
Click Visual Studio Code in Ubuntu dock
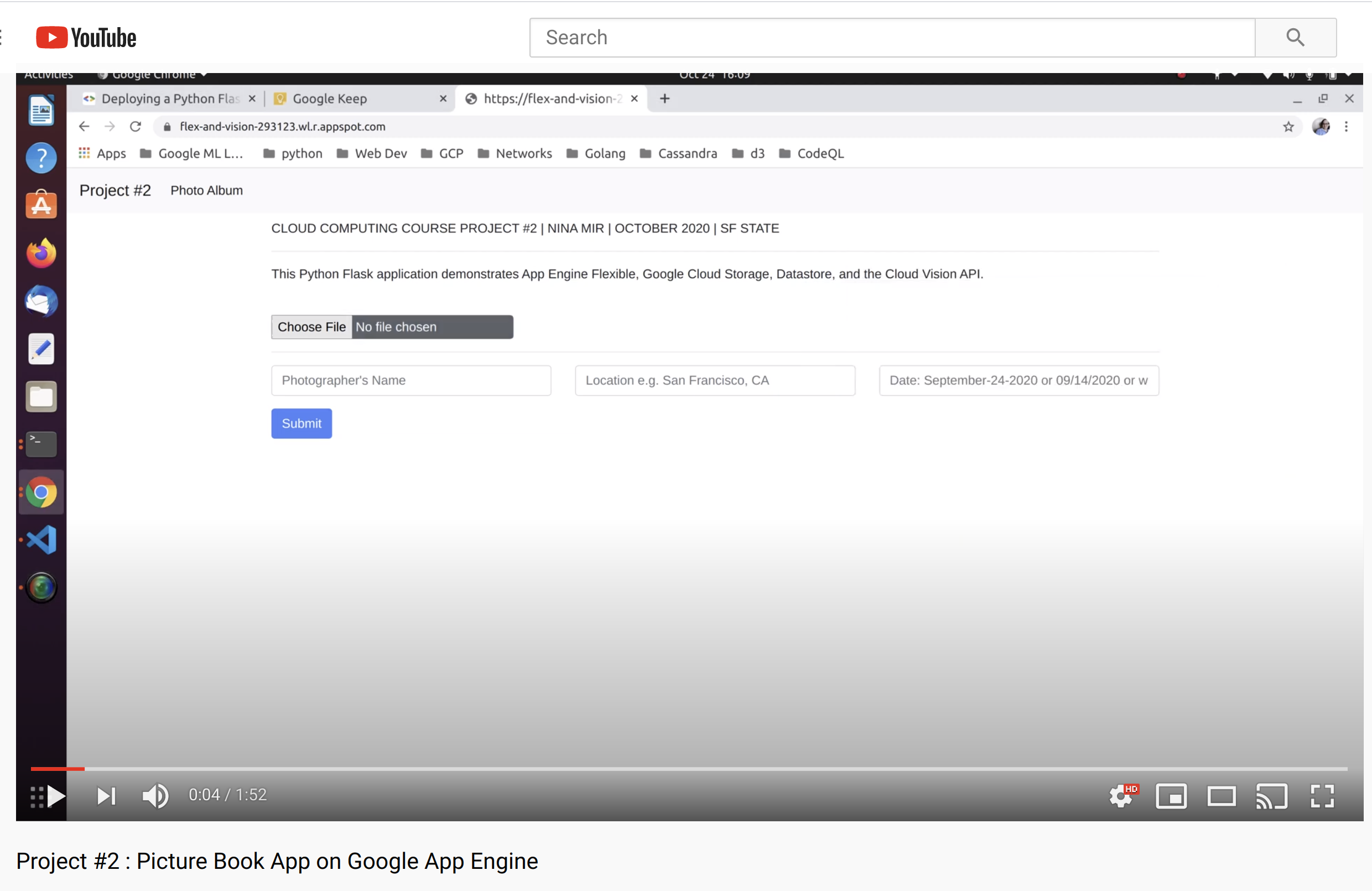pos(41,540)
